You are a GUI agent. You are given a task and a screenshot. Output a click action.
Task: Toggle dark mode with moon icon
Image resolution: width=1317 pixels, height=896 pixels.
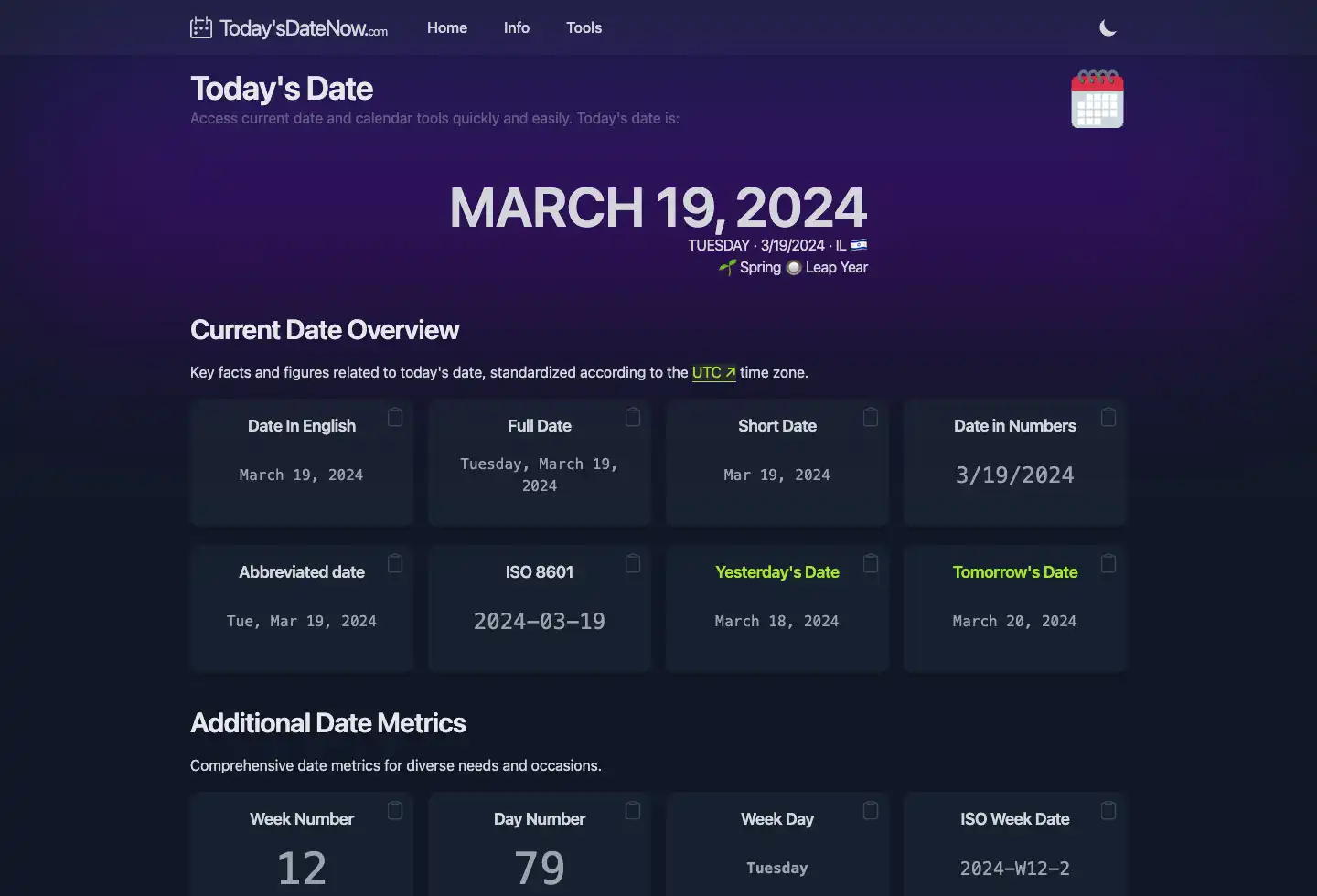[x=1108, y=28]
